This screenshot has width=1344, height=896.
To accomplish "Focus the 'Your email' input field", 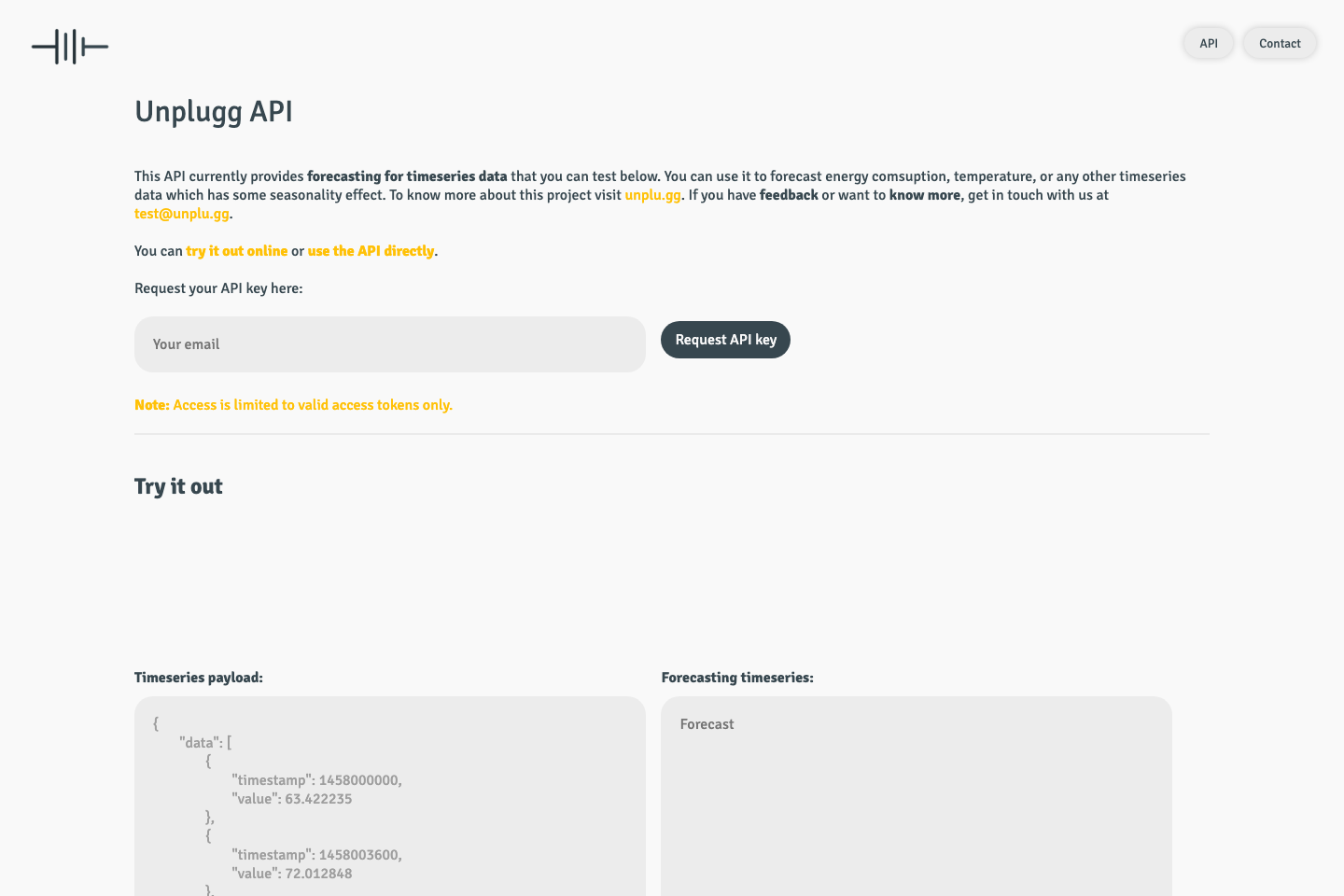I will tap(389, 344).
